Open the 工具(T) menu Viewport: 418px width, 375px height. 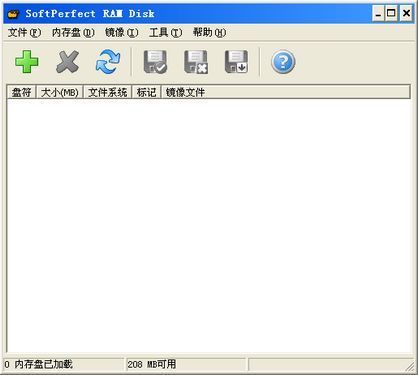click(166, 32)
